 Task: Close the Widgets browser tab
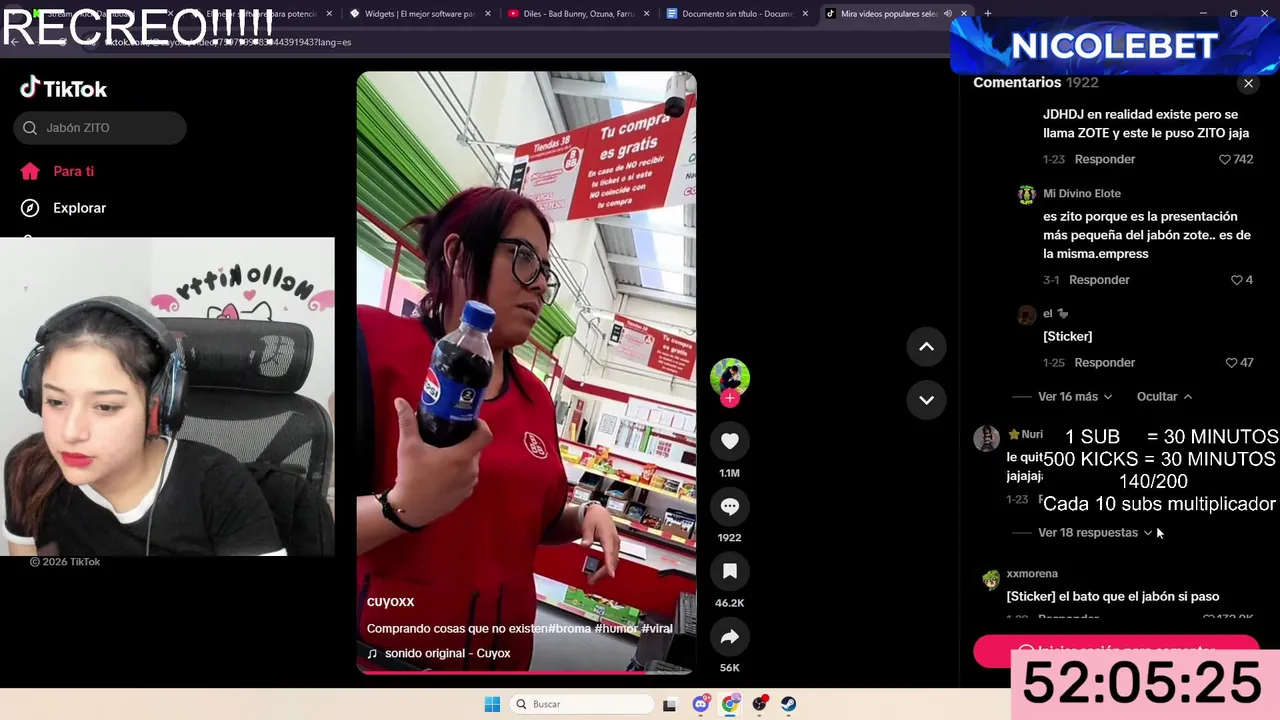coord(488,14)
